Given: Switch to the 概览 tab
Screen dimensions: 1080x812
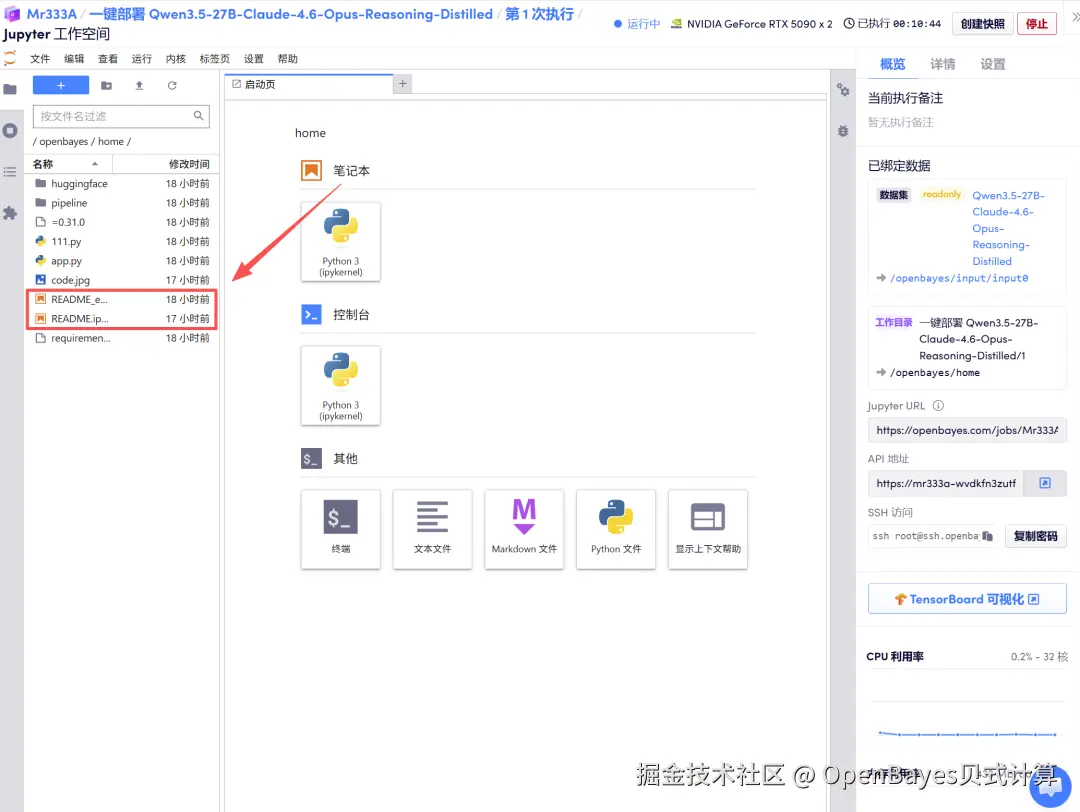Looking at the screenshot, I should click(893, 64).
